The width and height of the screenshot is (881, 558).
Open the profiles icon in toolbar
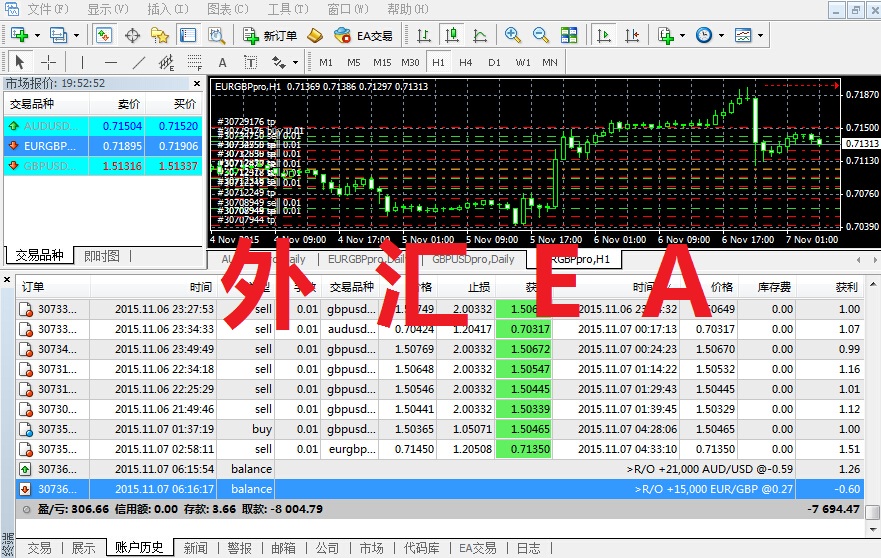(58, 35)
